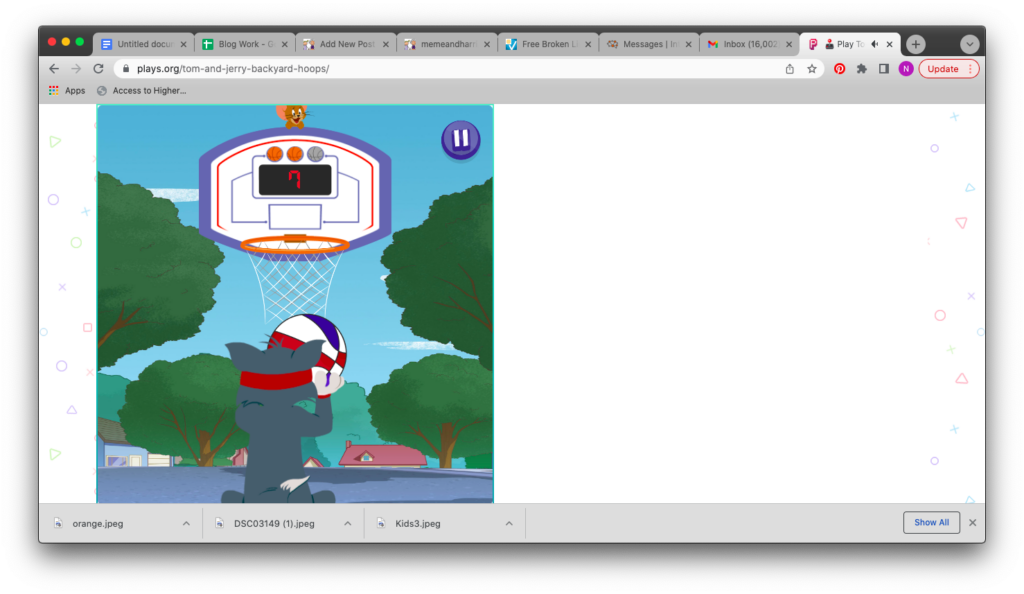Open a new tab with the plus button
The width and height of the screenshot is (1024, 594).
916,44
